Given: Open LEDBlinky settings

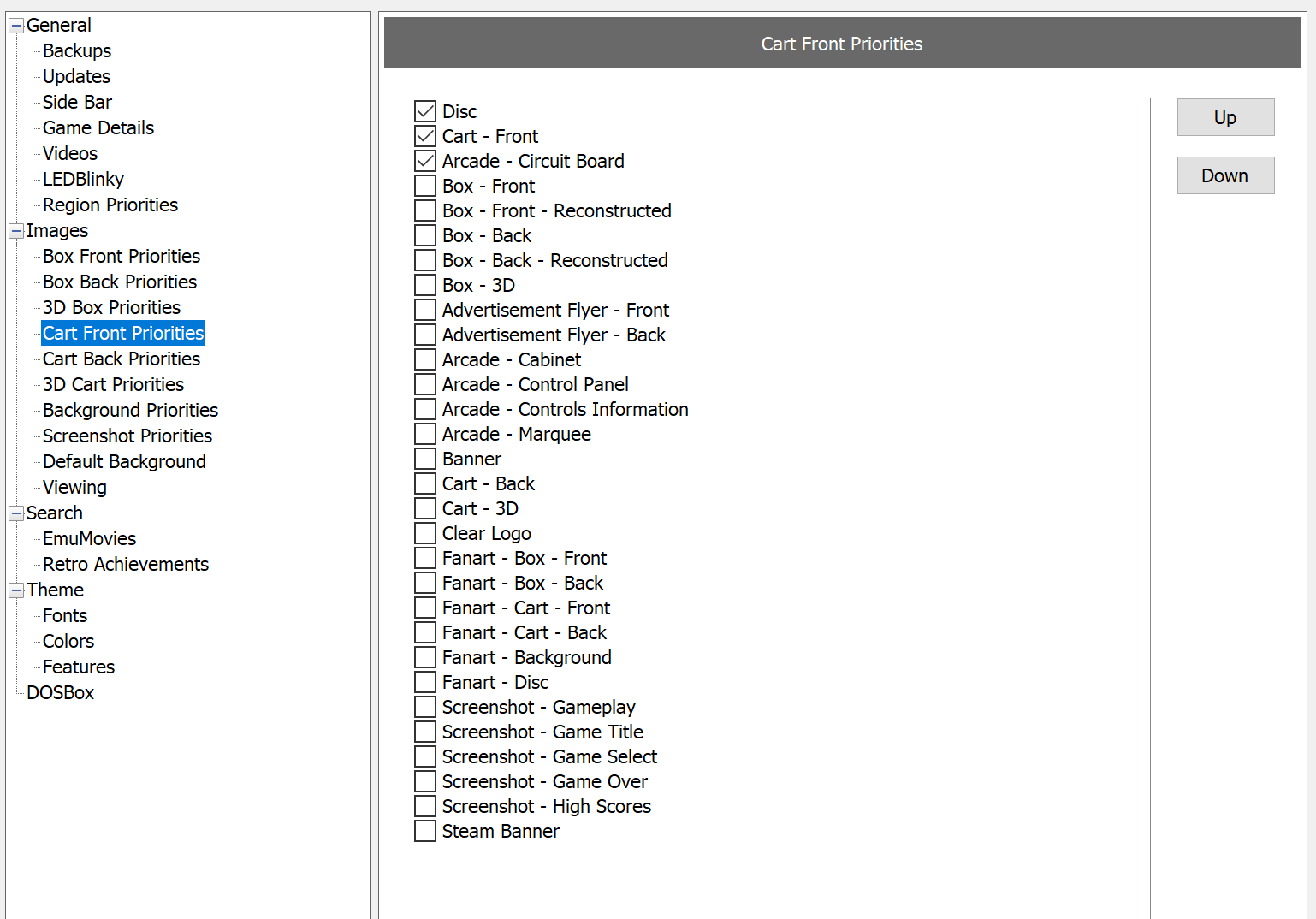Looking at the screenshot, I should pos(83,180).
